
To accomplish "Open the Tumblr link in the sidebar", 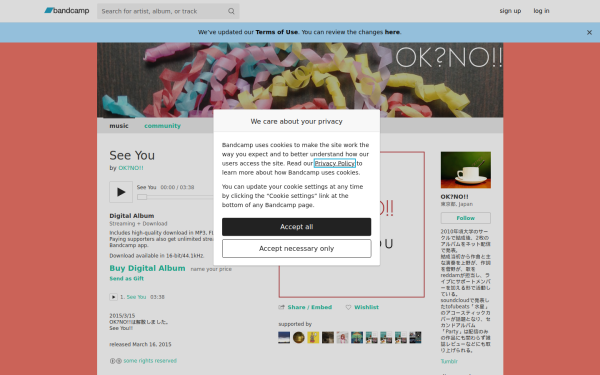I will 449,361.
